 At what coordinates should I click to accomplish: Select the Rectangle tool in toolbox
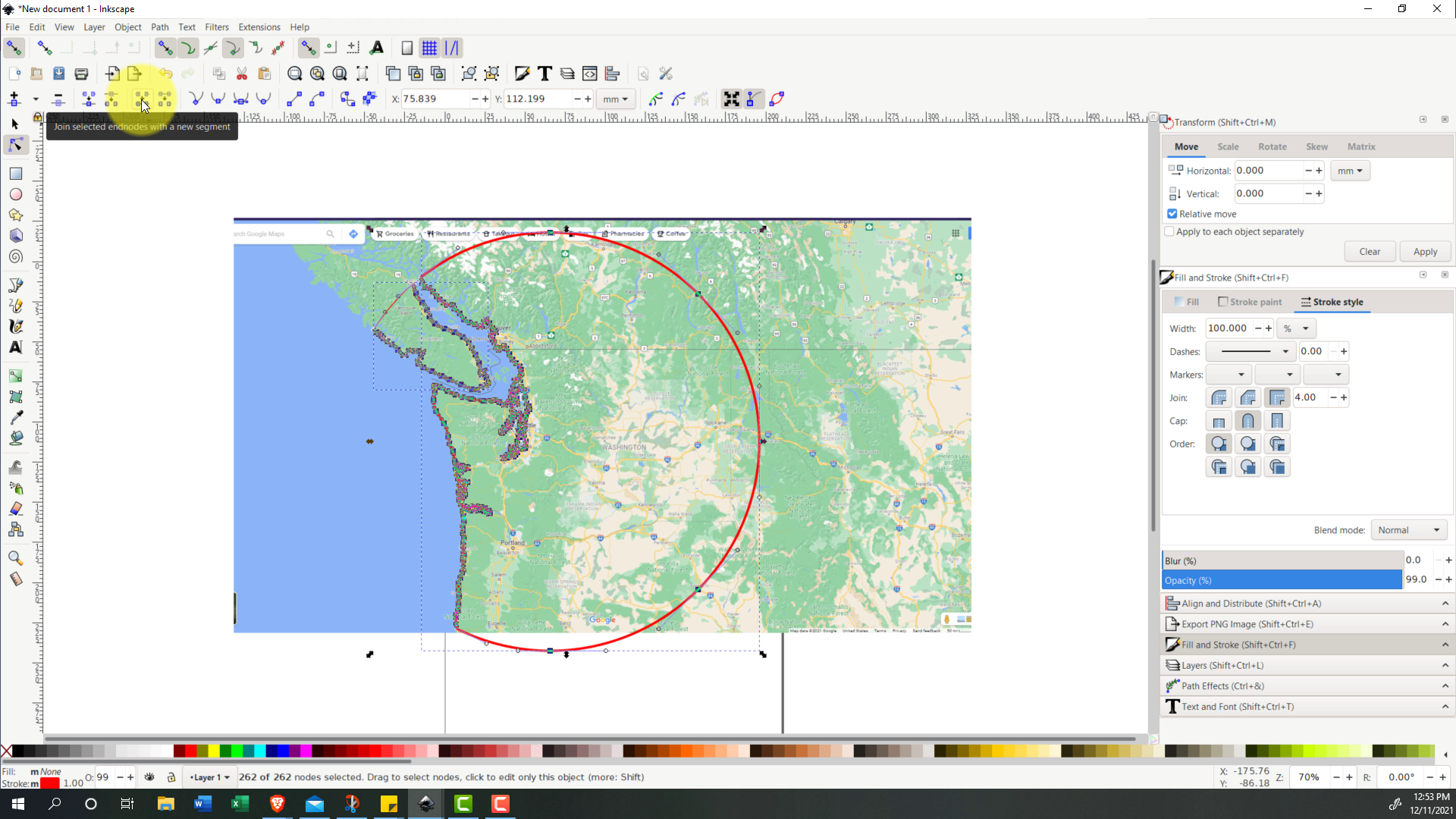click(x=15, y=174)
